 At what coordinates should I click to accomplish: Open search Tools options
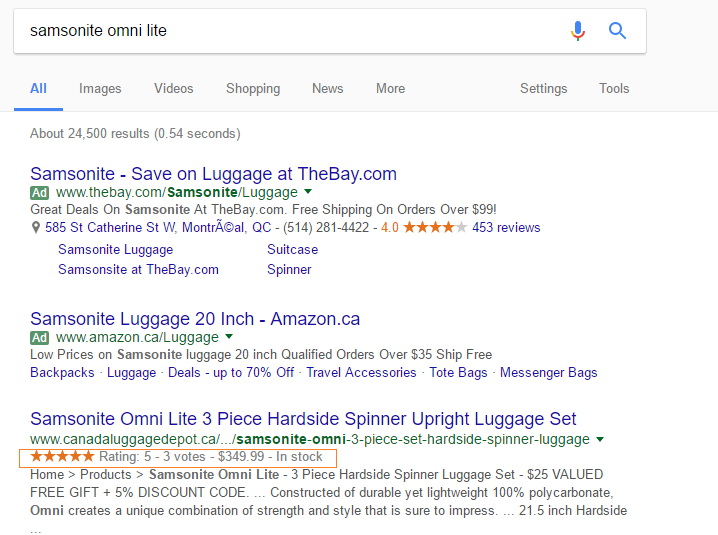tap(614, 89)
